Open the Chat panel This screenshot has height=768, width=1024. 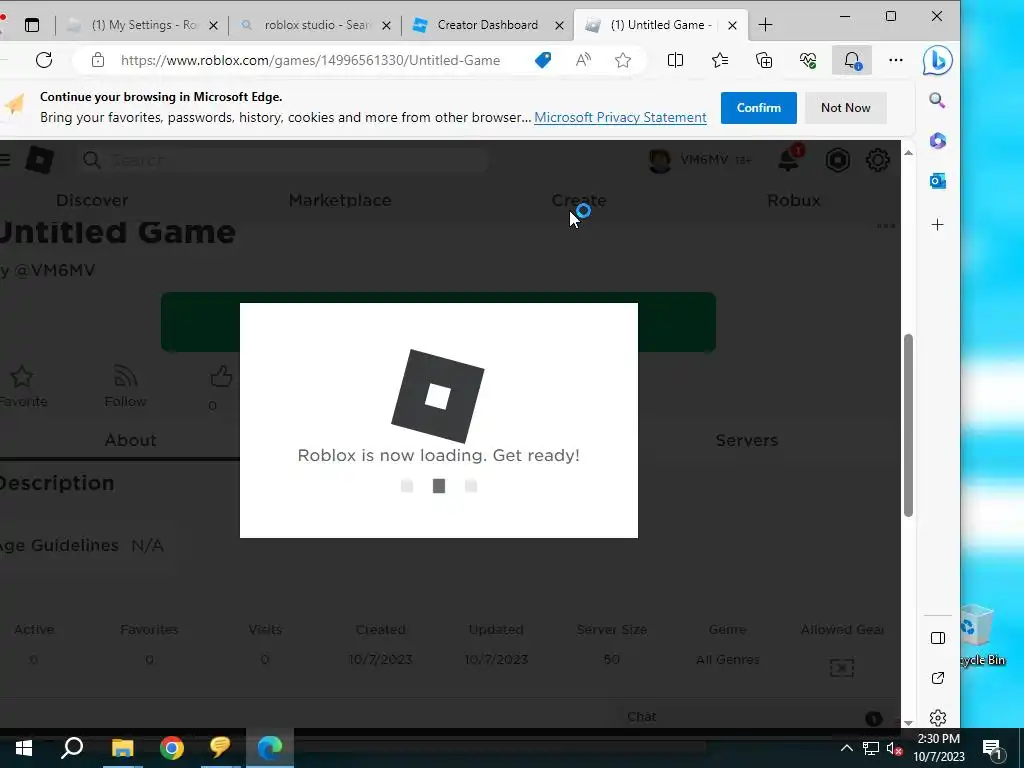pos(759,717)
